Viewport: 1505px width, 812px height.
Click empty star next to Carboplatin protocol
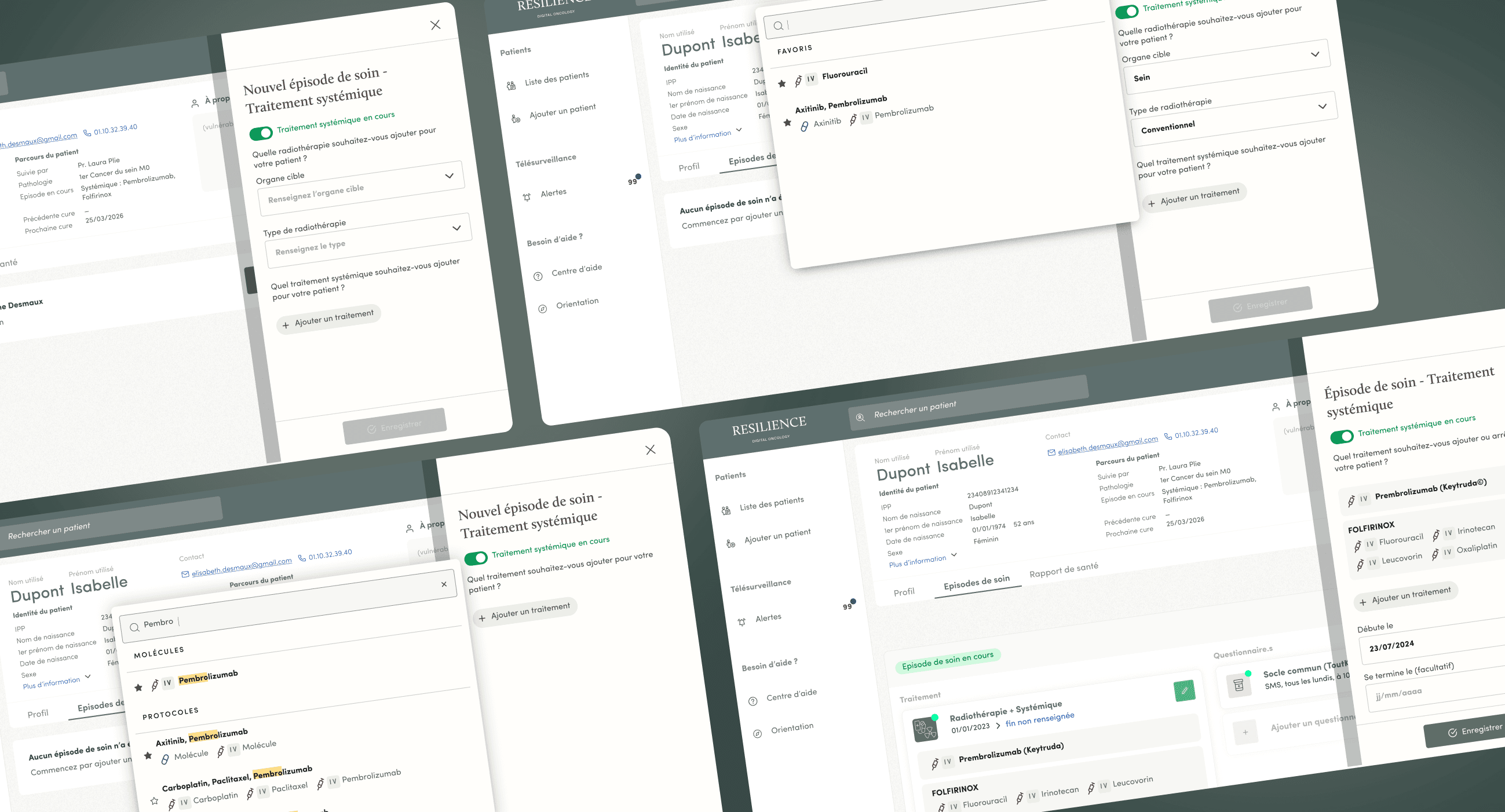pos(154,801)
